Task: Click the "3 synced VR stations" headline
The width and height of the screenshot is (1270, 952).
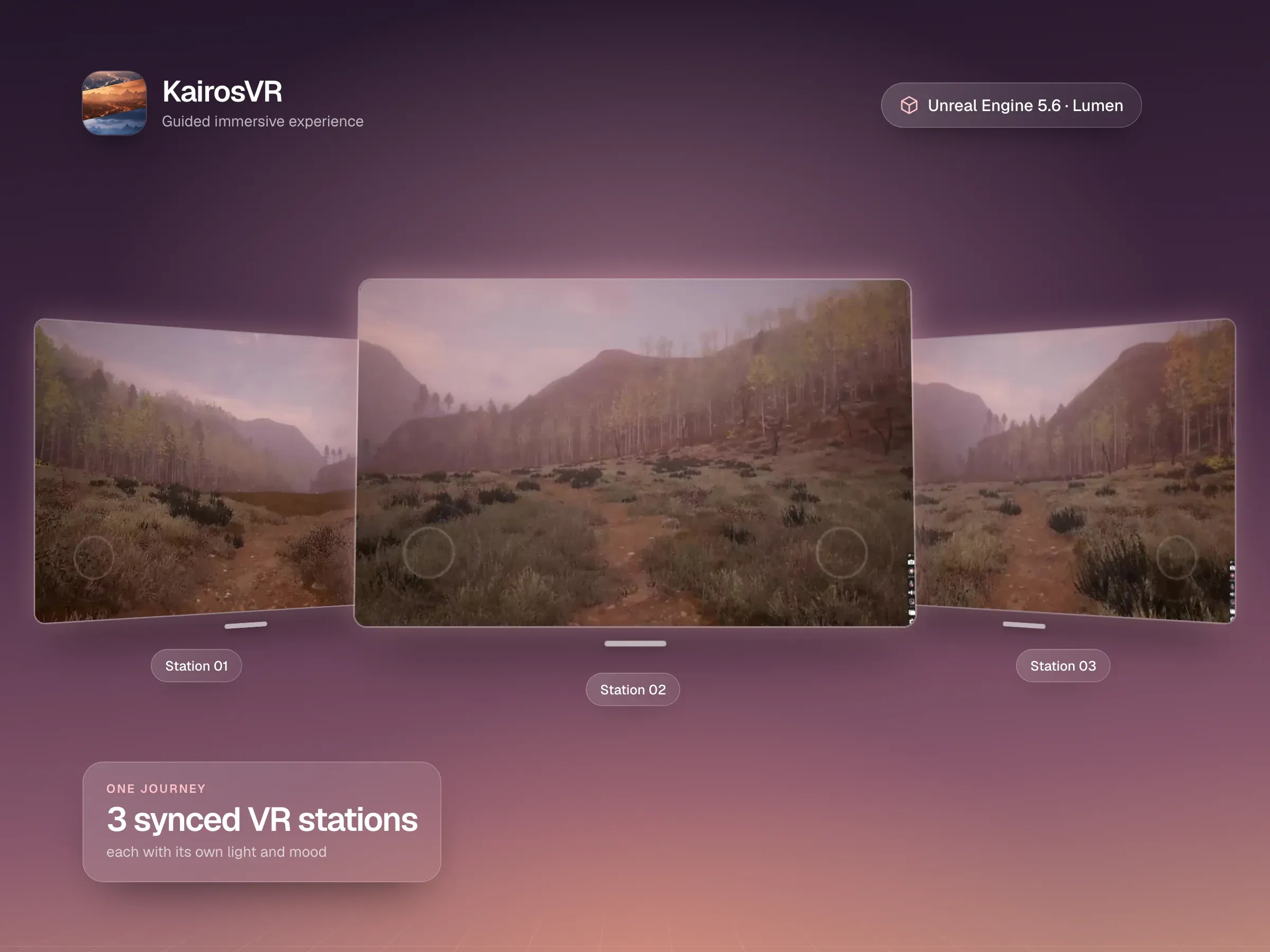Action: pyautogui.click(x=262, y=819)
